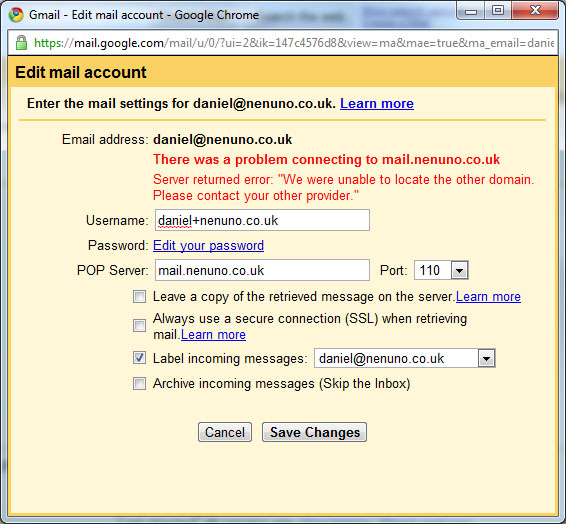Open Learn more link about leaving server copy

tap(488, 297)
